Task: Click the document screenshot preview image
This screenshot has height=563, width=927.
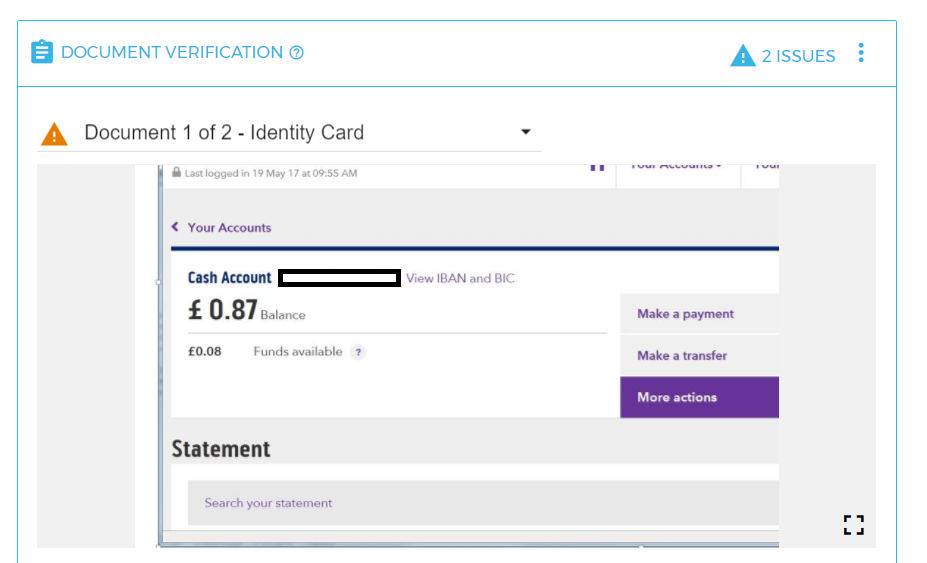Action: [x=468, y=356]
